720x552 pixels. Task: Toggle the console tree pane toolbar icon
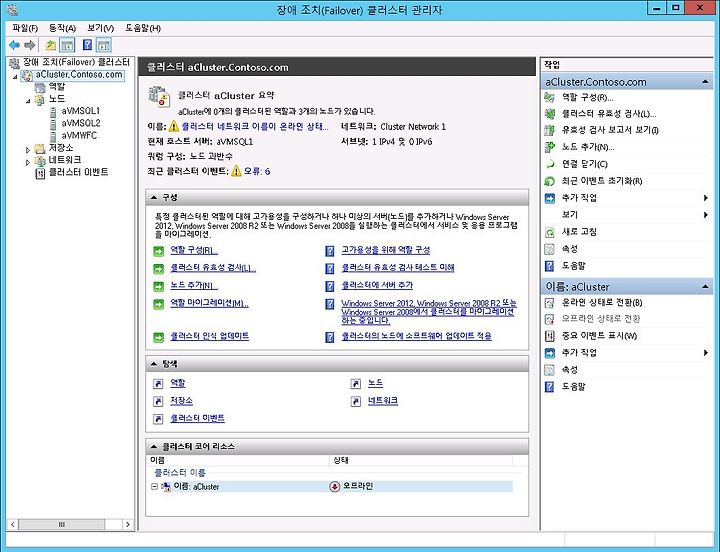click(x=68, y=45)
